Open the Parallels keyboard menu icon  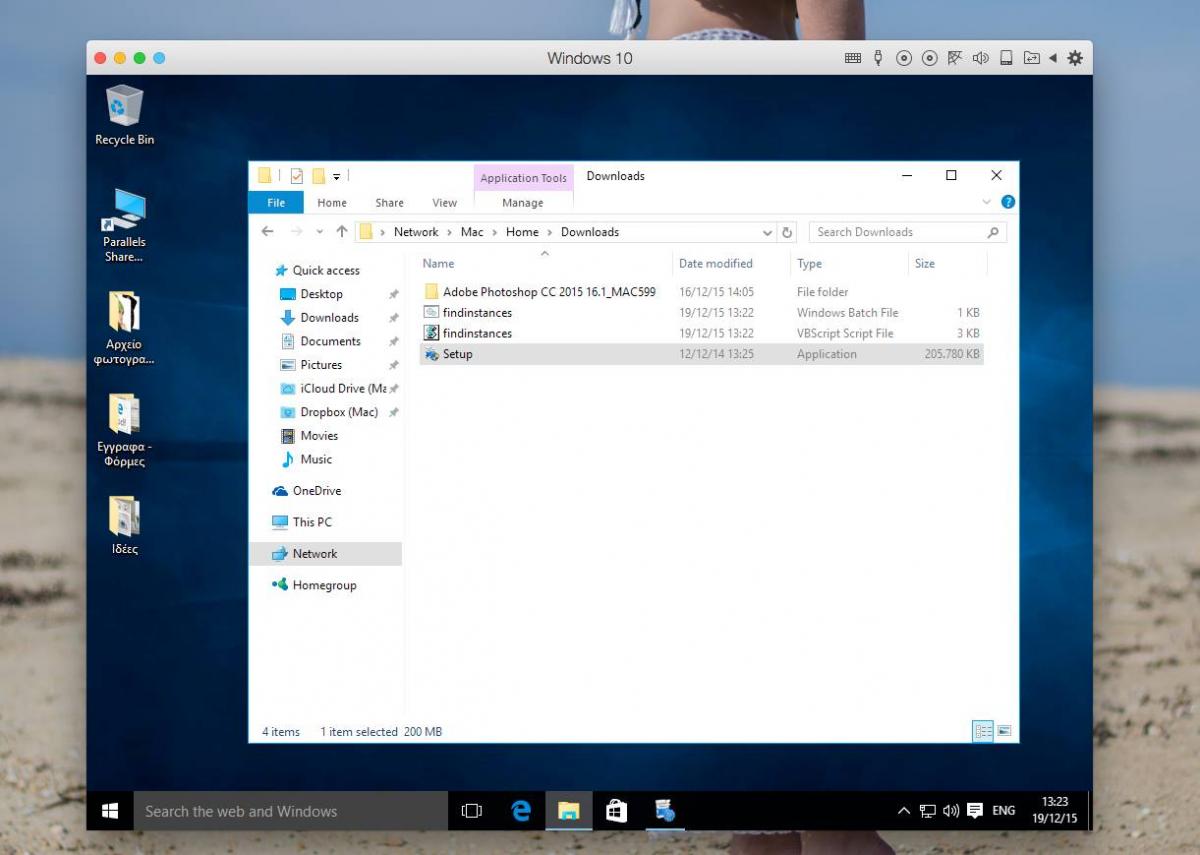point(853,58)
